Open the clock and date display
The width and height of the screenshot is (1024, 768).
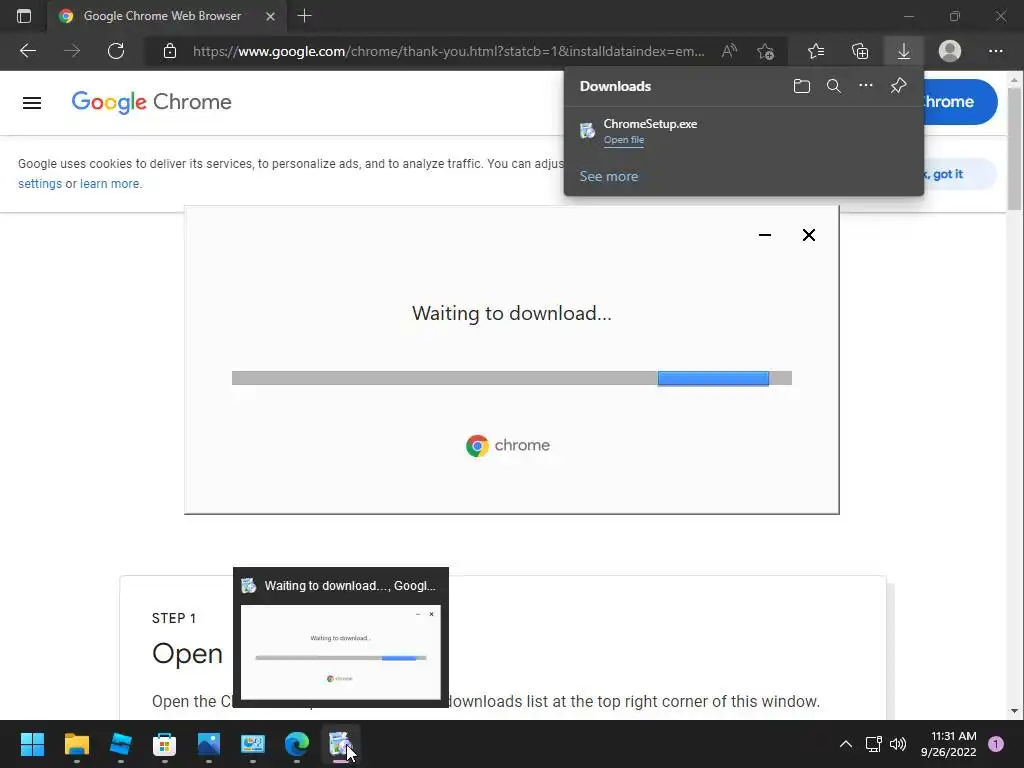pyautogui.click(x=948, y=744)
